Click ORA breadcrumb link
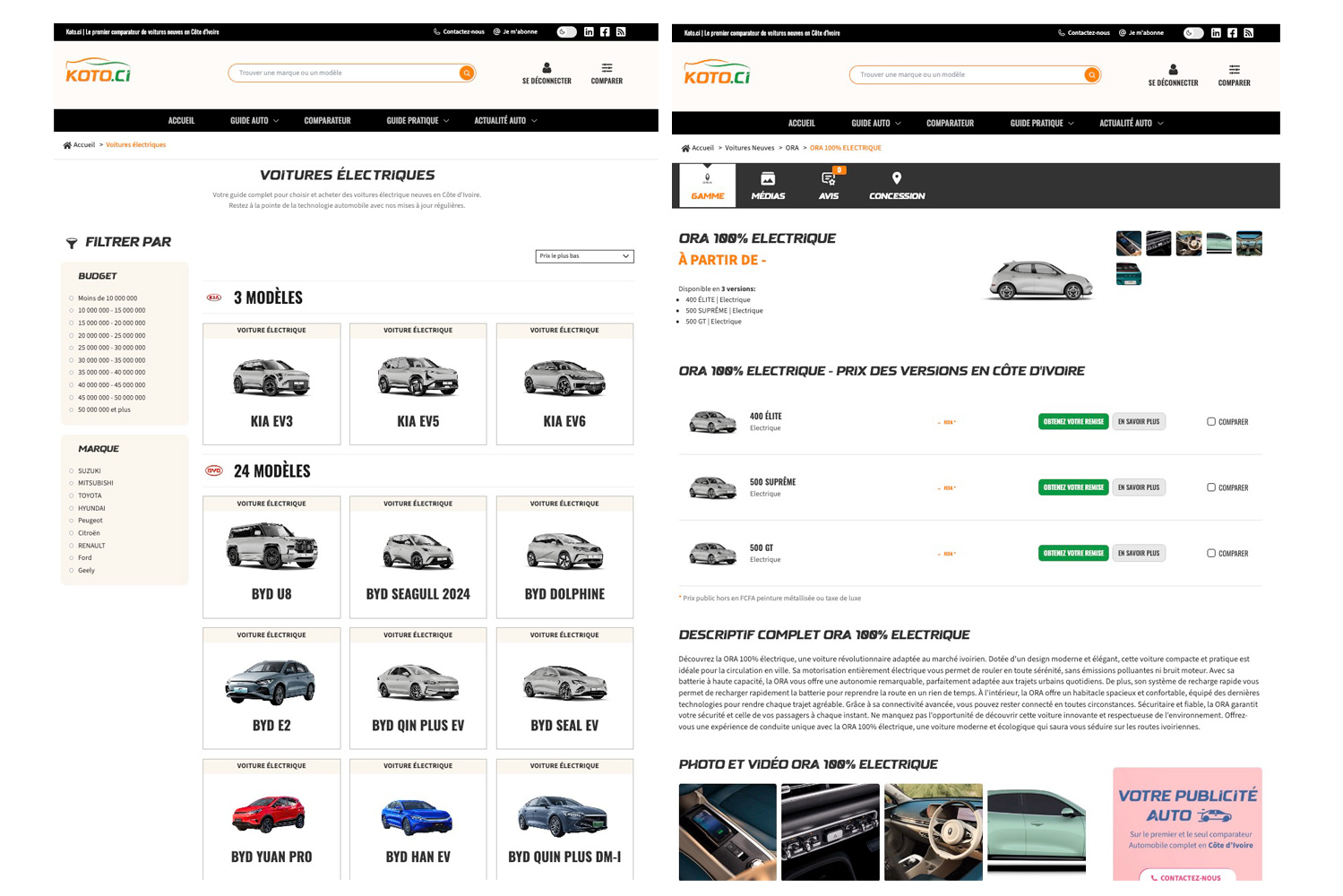The height and width of the screenshot is (896, 1343). (x=792, y=148)
